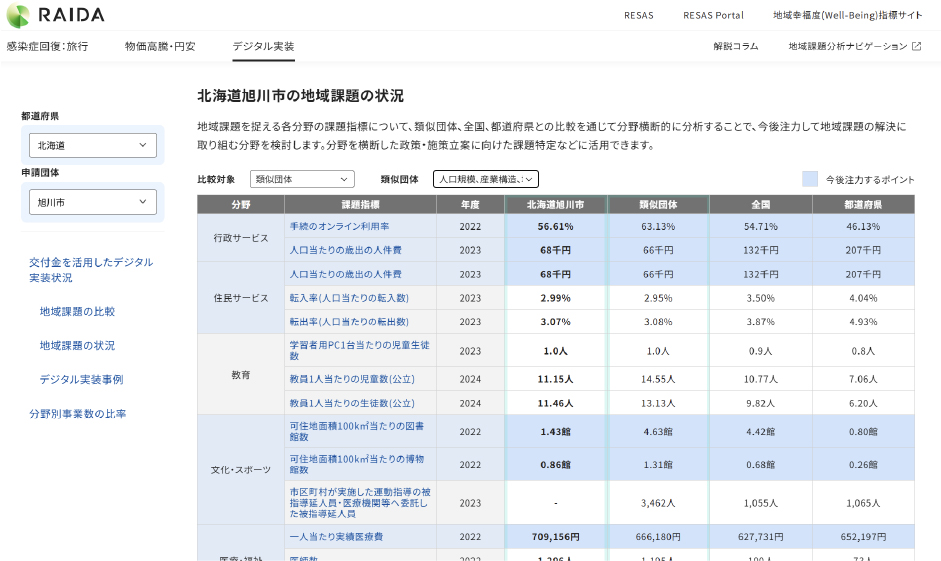Switch to the 感染症回復:旅行 tab

47,46
